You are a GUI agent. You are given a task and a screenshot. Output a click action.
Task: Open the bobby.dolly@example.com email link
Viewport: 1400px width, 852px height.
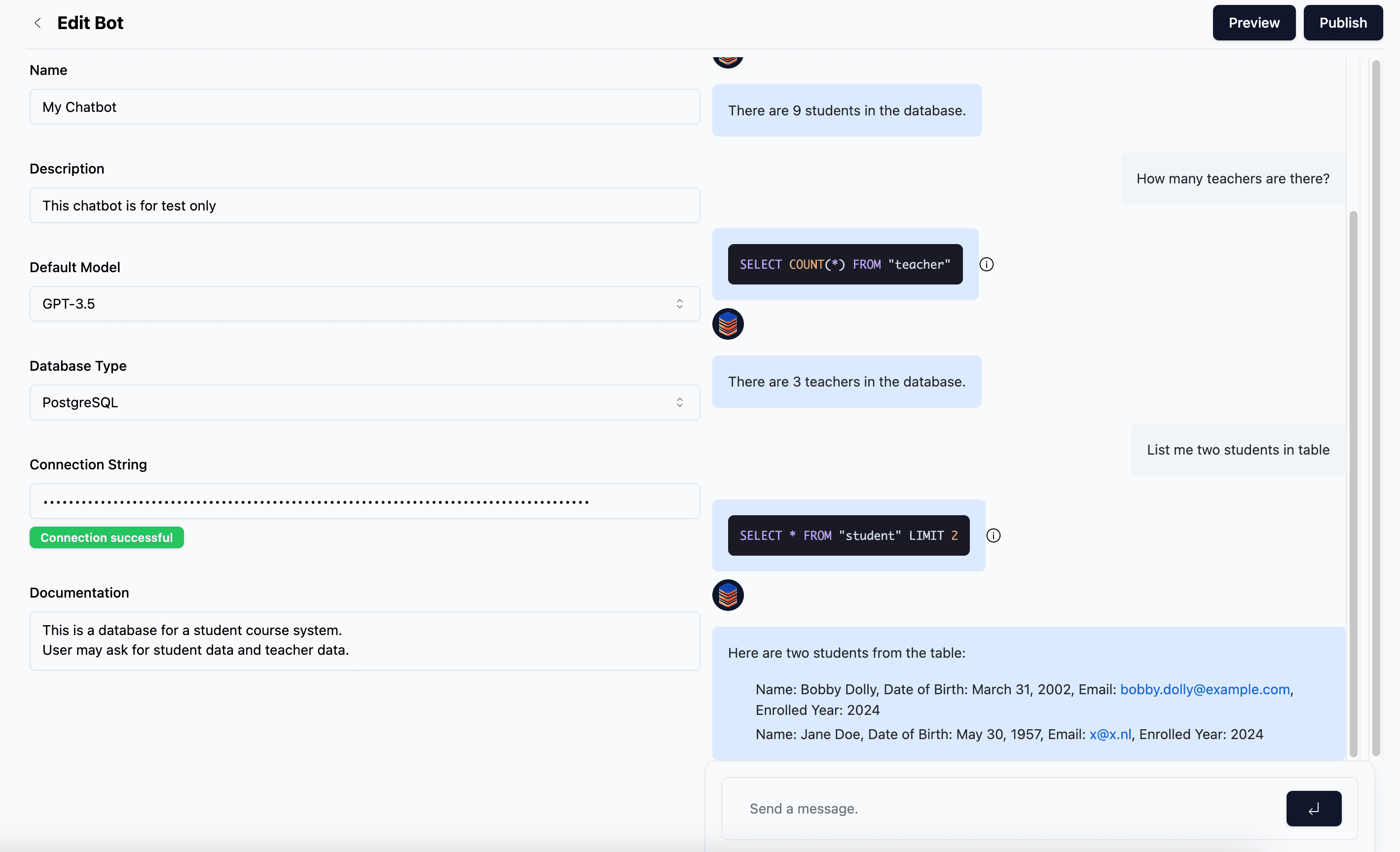pyautogui.click(x=1205, y=689)
